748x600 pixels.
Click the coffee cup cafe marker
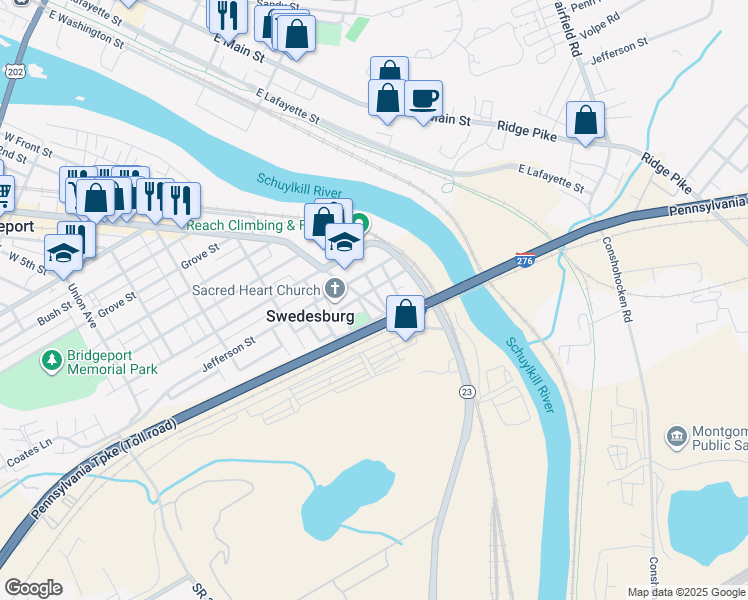click(424, 102)
